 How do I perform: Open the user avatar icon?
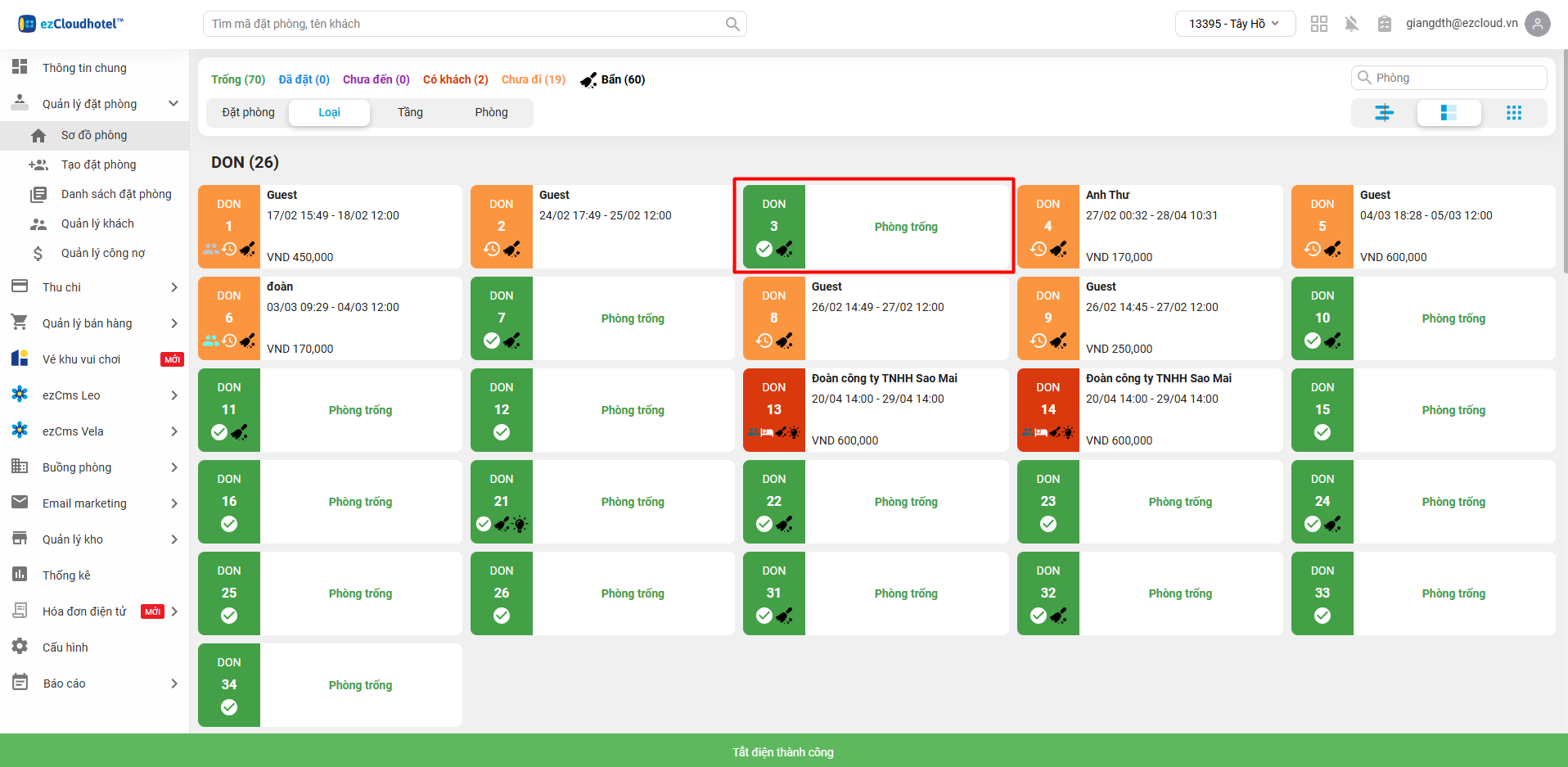tap(1538, 24)
